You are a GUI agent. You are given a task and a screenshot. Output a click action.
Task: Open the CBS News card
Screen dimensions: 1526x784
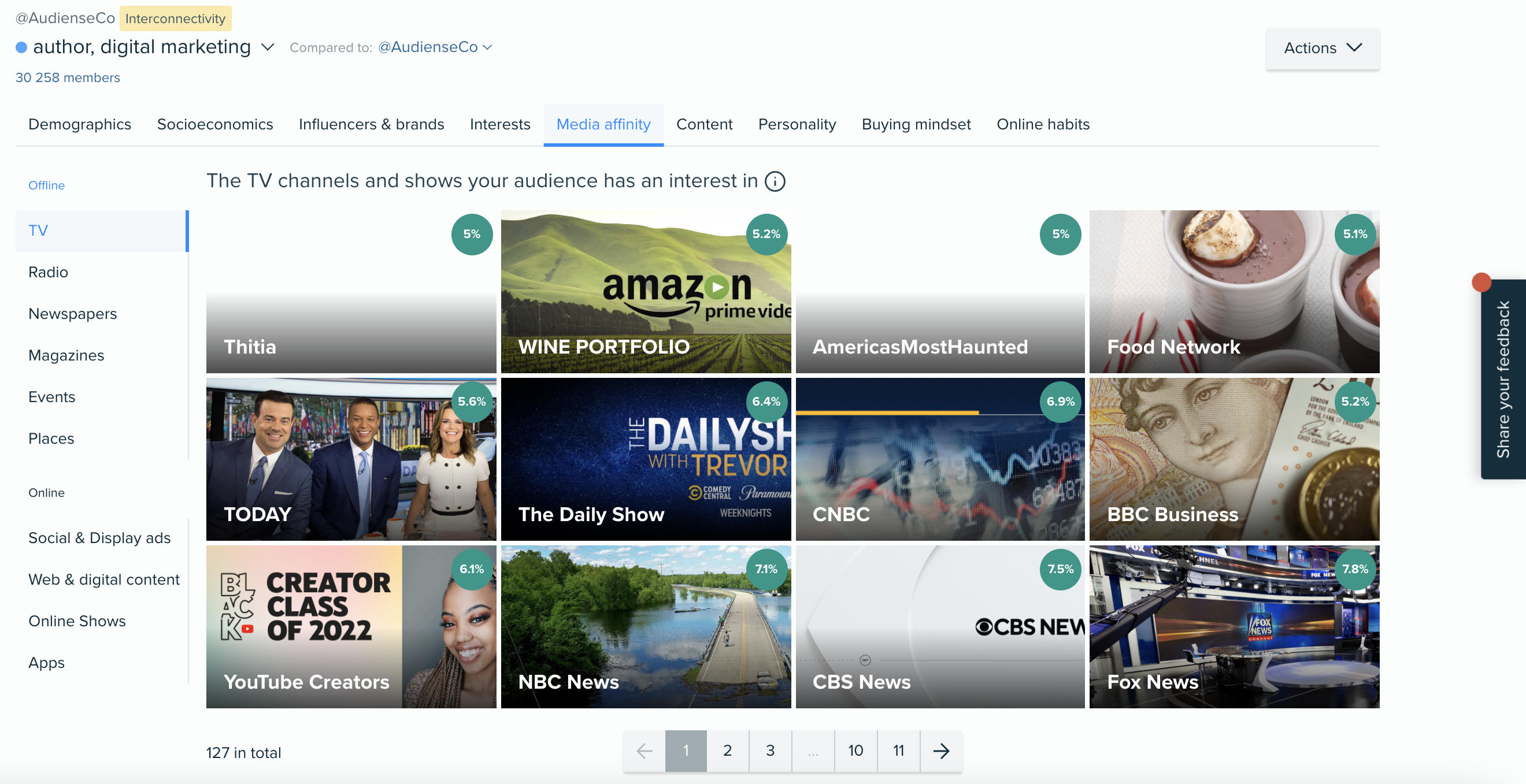click(940, 626)
